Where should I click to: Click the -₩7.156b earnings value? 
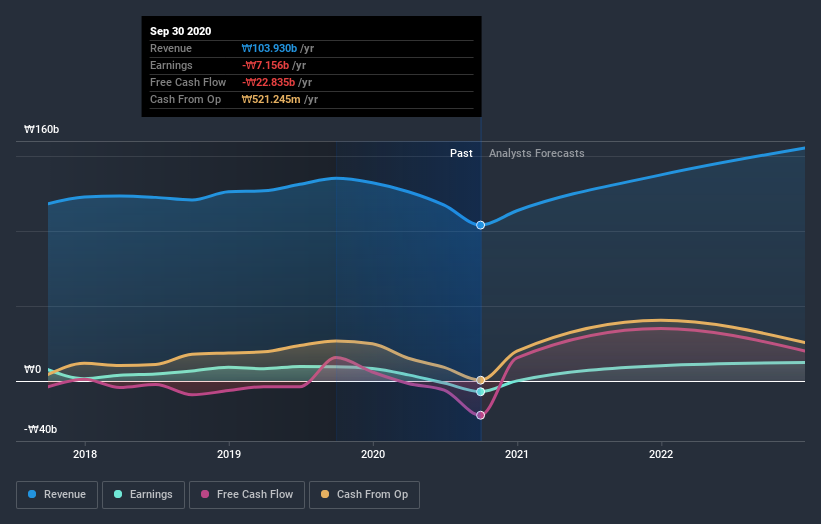265,65
